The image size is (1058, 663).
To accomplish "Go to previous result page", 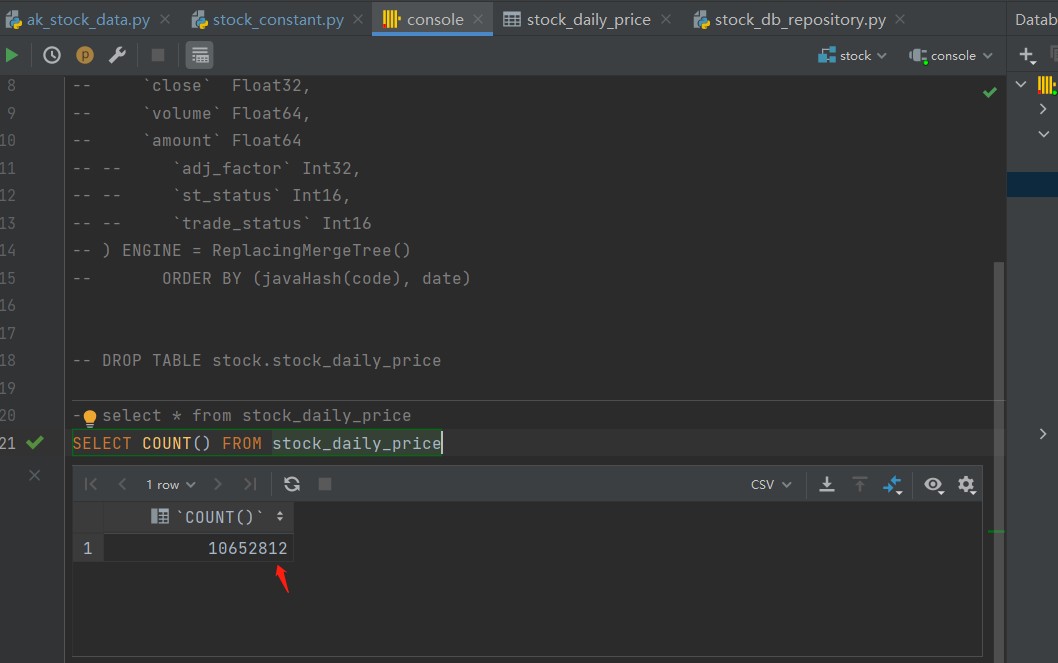I will (x=122, y=484).
